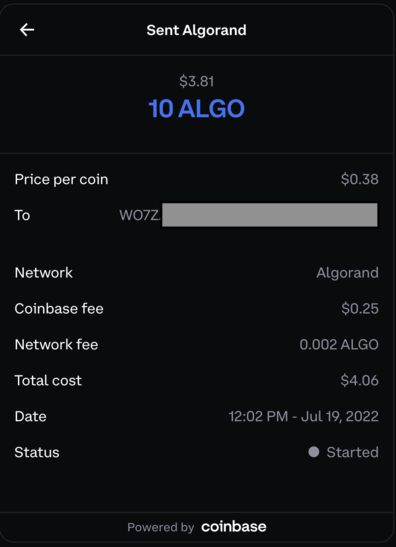Click the Network fee label
Screen dimensions: 396x547
pyautogui.click(x=56, y=345)
